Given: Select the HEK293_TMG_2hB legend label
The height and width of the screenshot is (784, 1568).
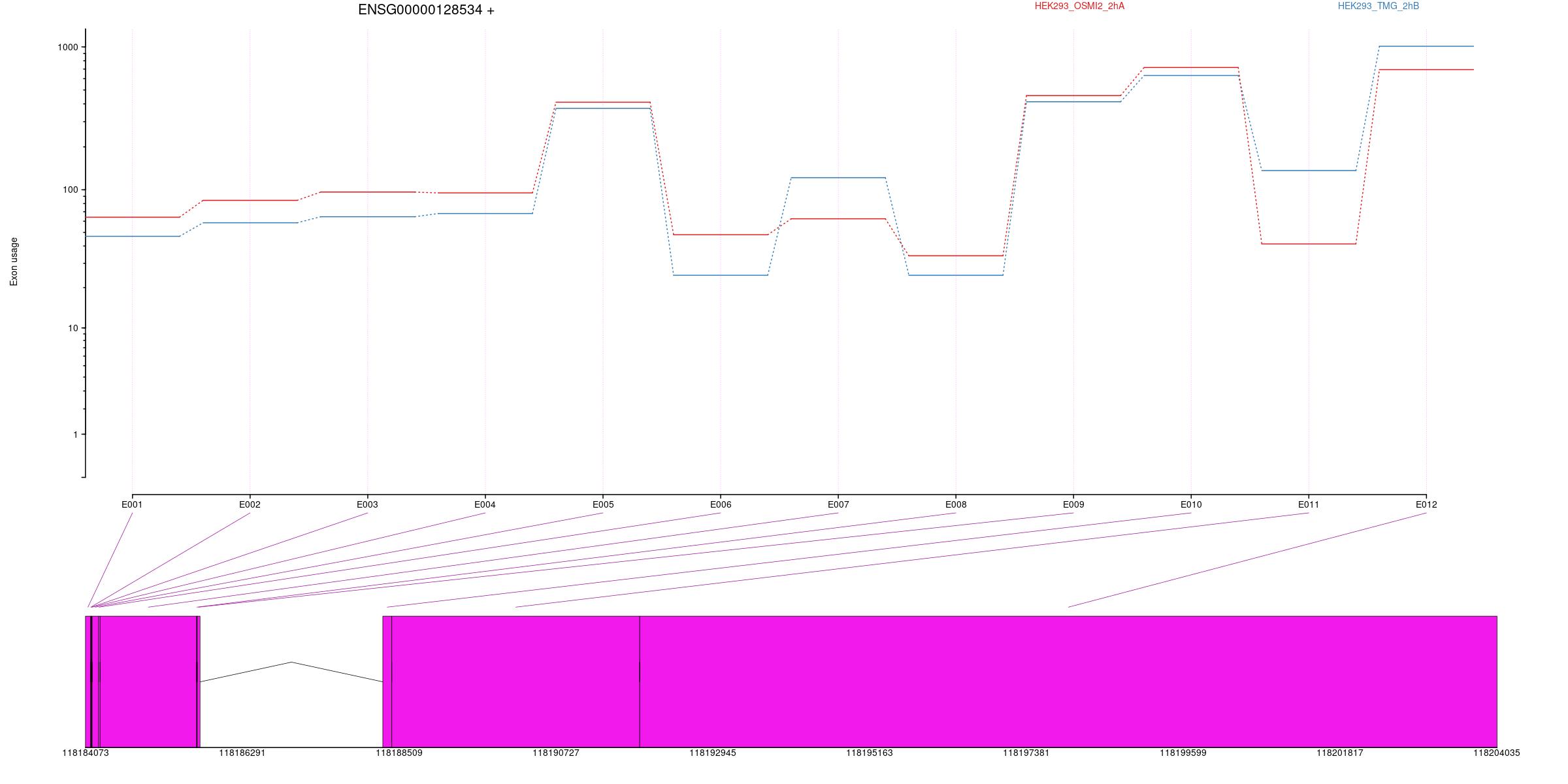Looking at the screenshot, I should (x=1378, y=6).
